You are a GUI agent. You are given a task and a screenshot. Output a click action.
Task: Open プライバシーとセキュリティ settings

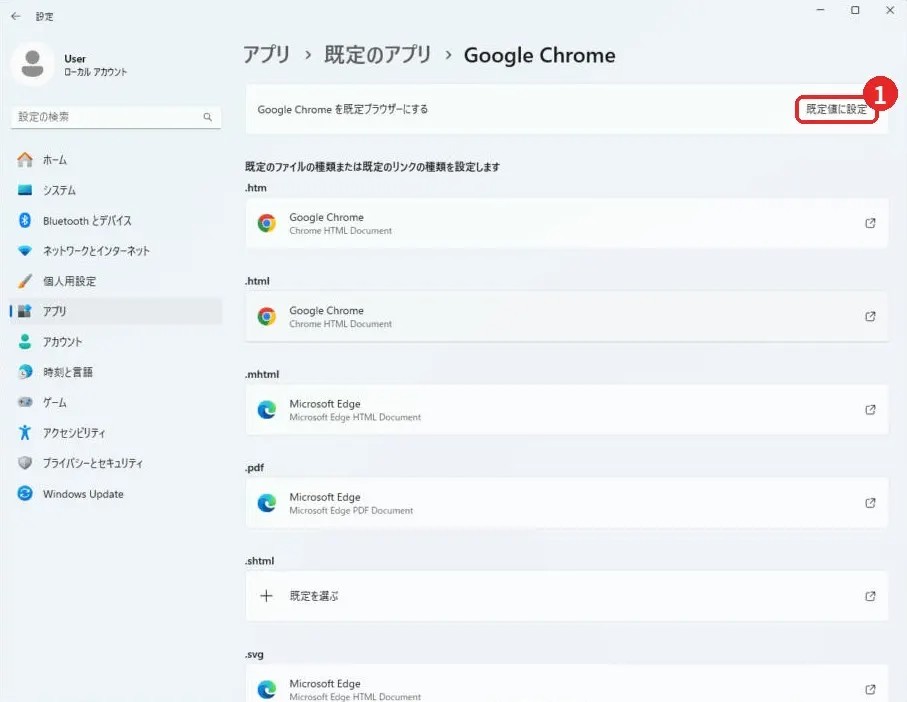coord(116,463)
